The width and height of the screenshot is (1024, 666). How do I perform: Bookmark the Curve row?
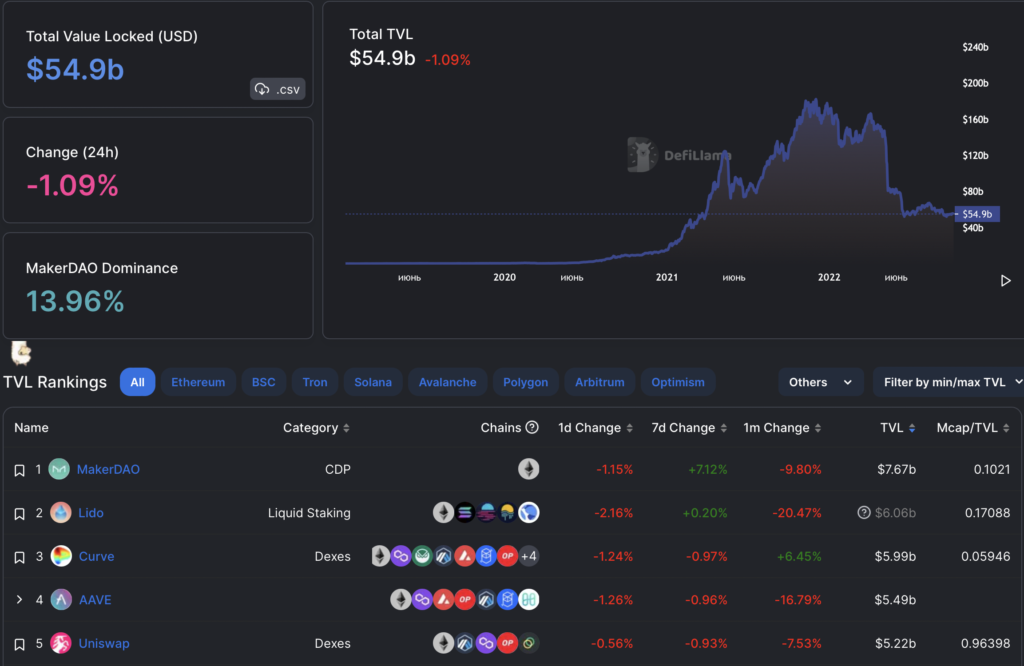coord(20,557)
